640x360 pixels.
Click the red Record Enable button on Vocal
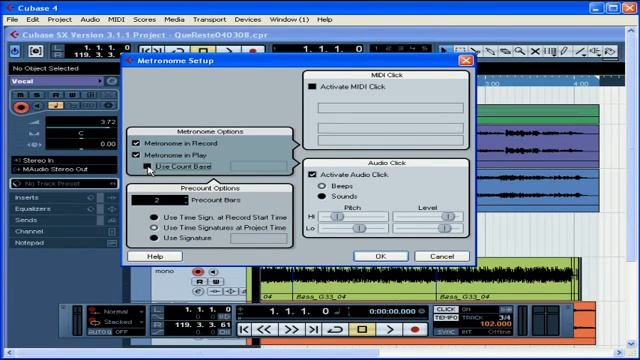click(x=21, y=107)
